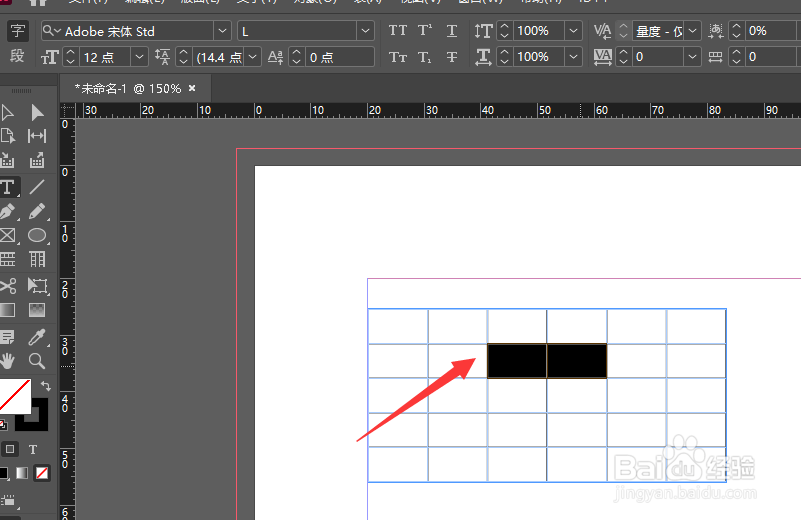Image resolution: width=801 pixels, height=520 pixels.
Task: Select the Vertical Grid tool
Action: coord(37,259)
